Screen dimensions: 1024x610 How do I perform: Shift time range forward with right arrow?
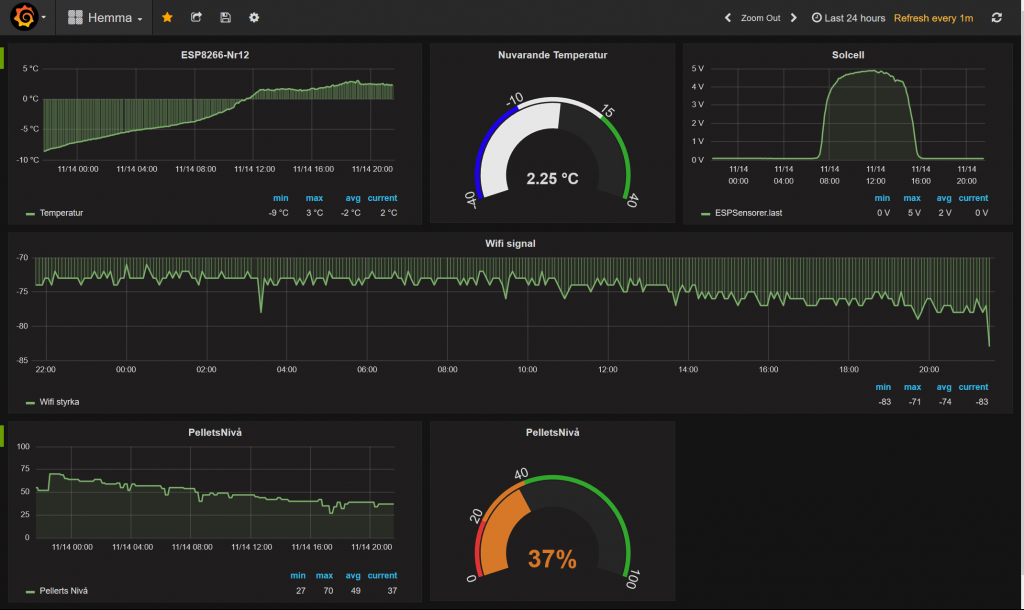coord(793,18)
